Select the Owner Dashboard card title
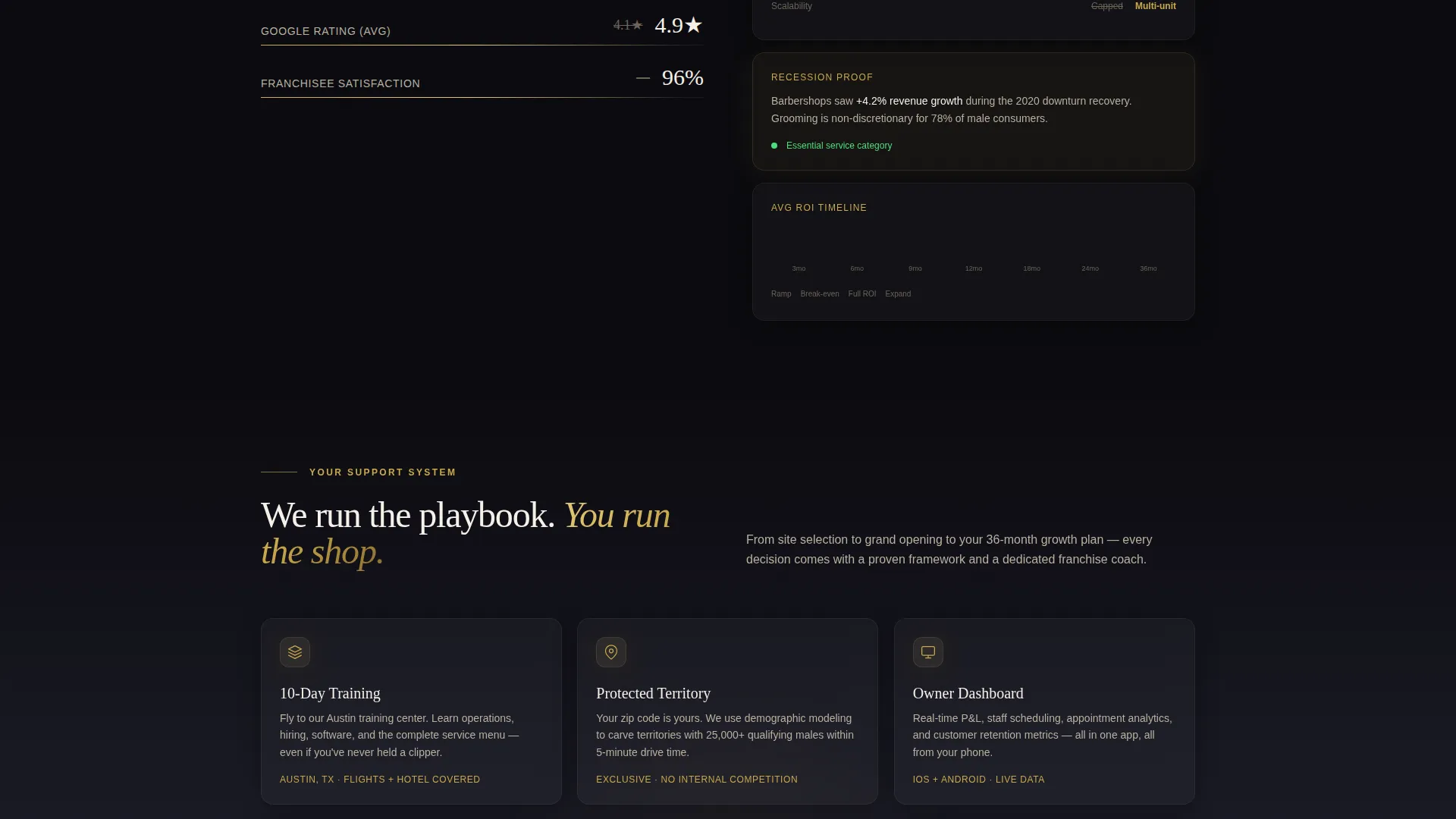Screen dimensions: 1456x819 pos(968,693)
